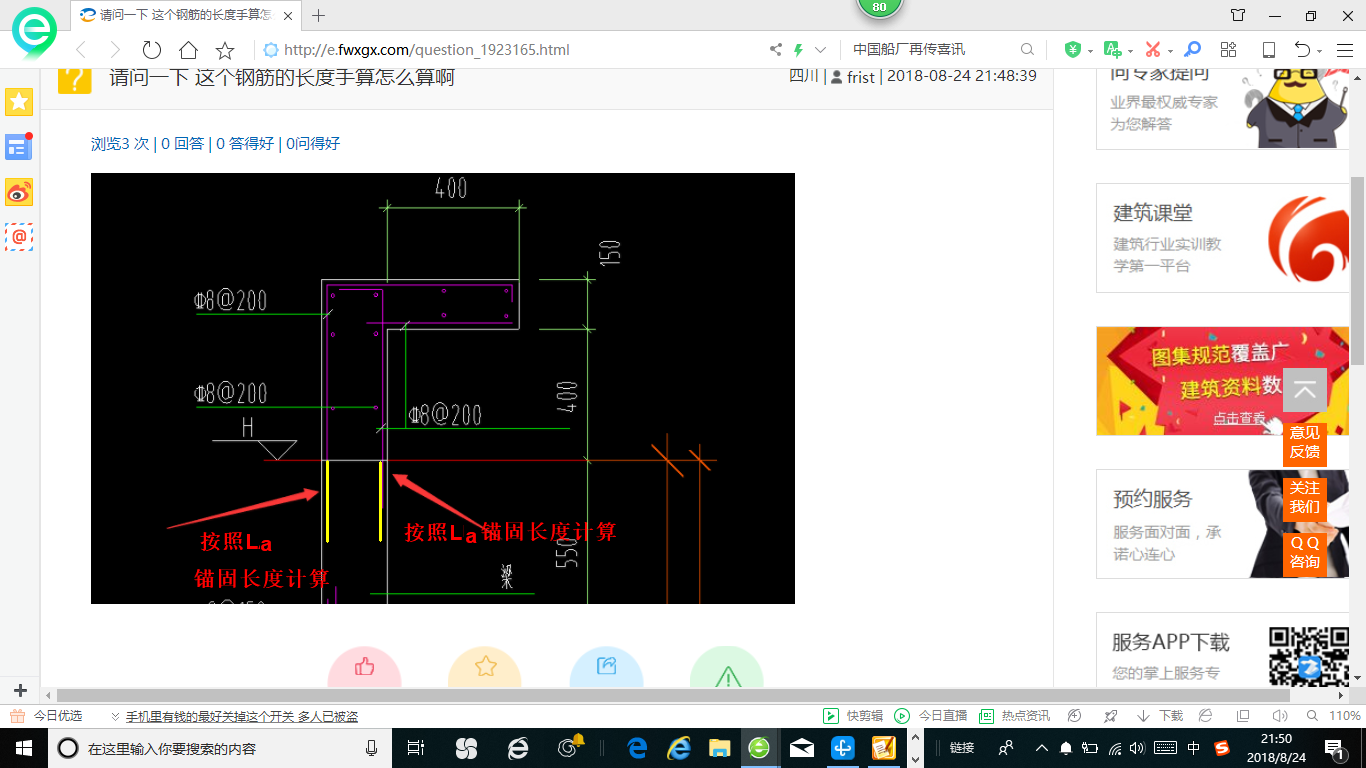Expand dropdown next to undo arrow
Image resolution: width=1366 pixels, height=768 pixels.
coord(1320,51)
